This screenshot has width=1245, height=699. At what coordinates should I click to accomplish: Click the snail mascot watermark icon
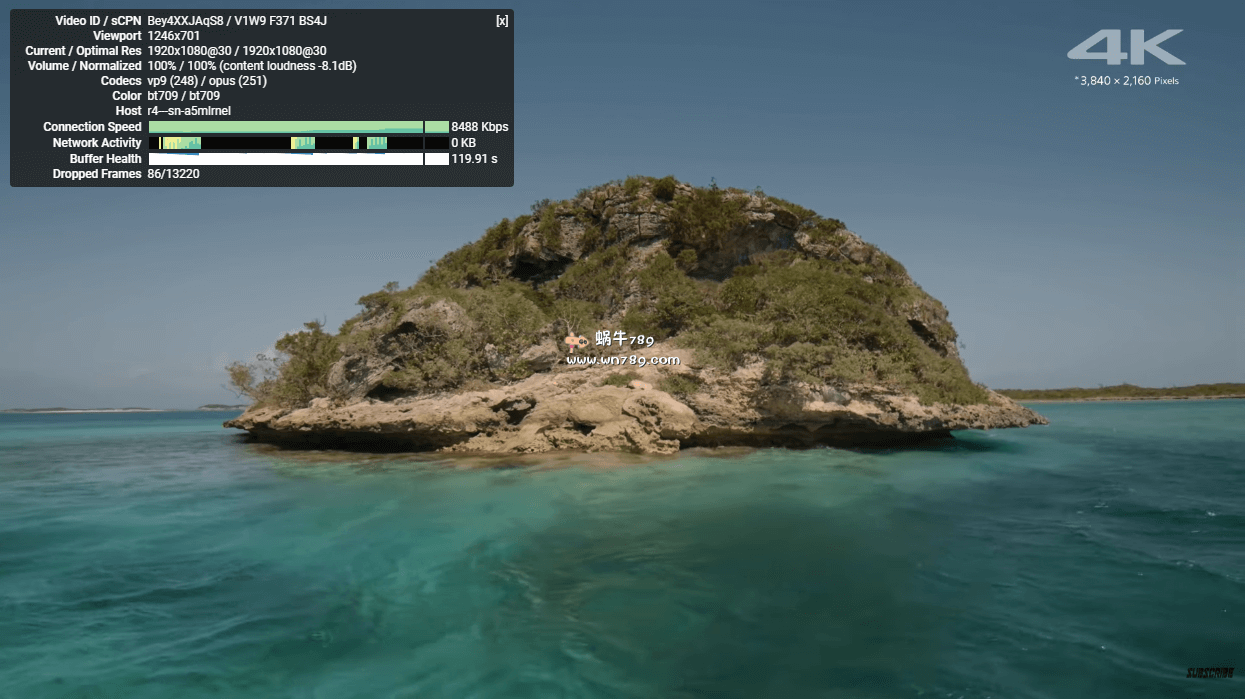(578, 341)
